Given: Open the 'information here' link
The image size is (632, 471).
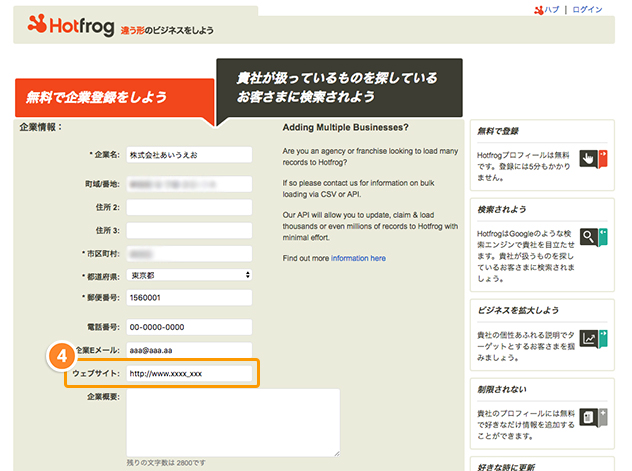Looking at the screenshot, I should pyautogui.click(x=358, y=258).
